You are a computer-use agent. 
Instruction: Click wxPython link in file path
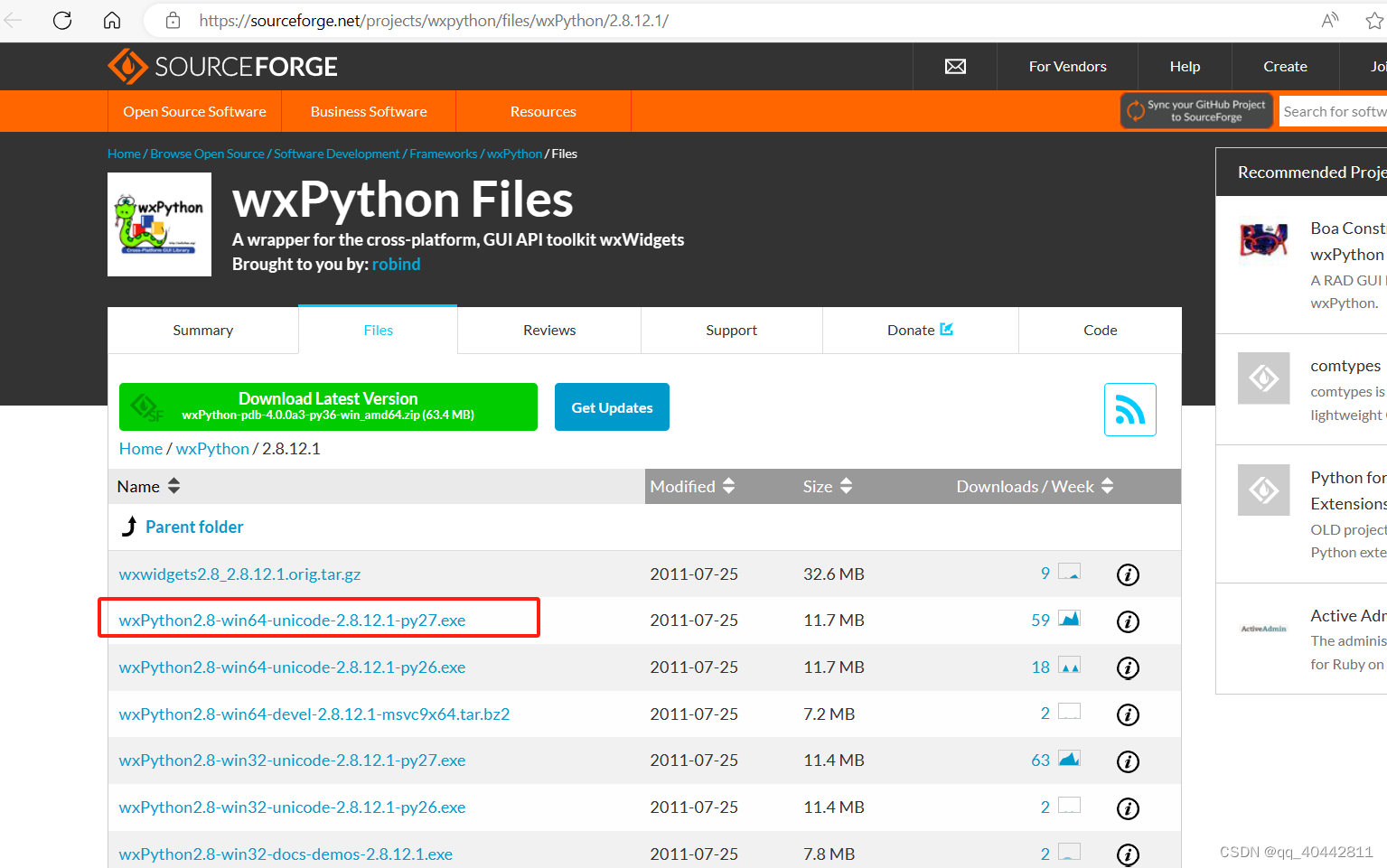[x=212, y=449]
